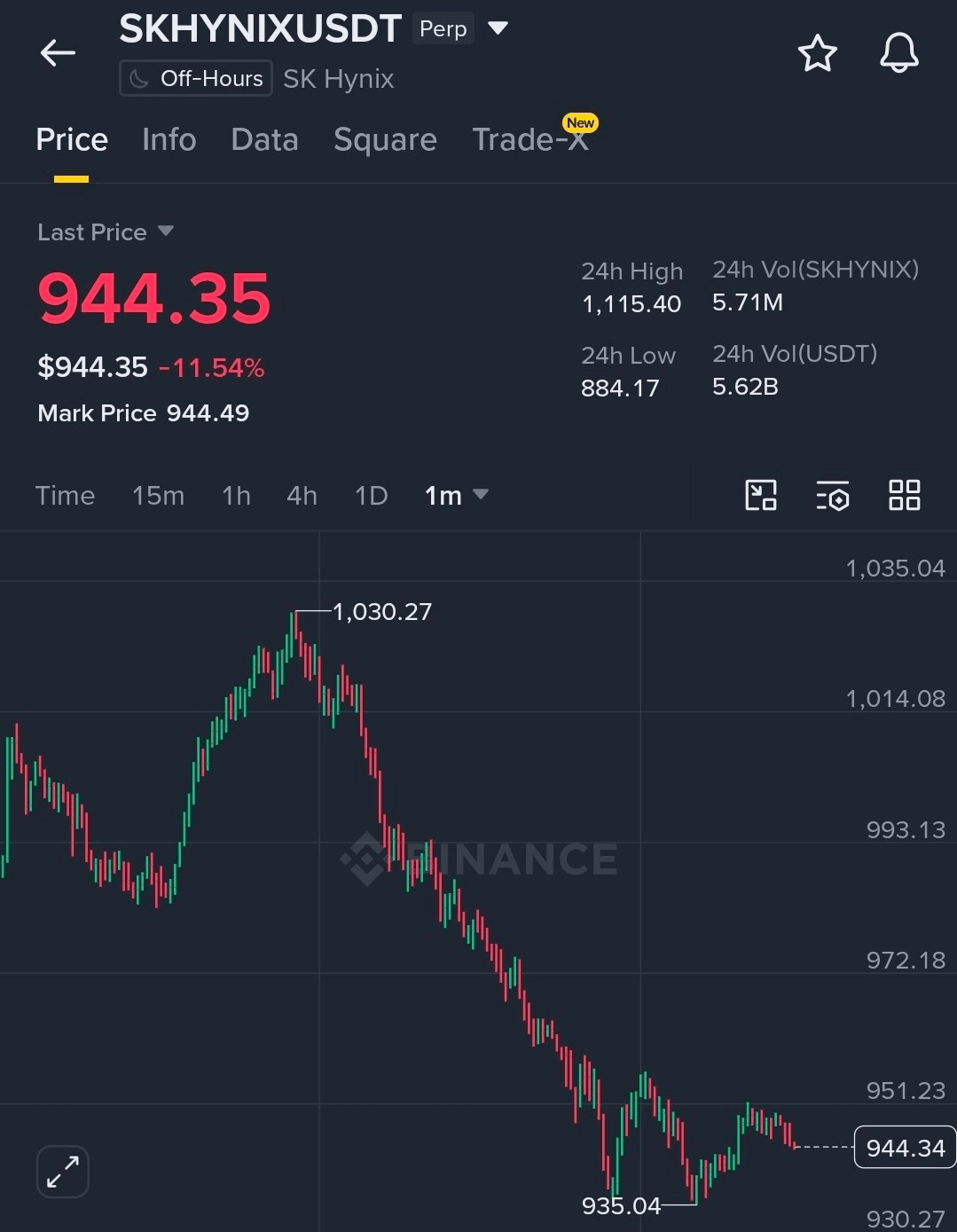The height and width of the screenshot is (1232, 957).
Task: Tap the 944.34 current price label
Action: (x=905, y=1148)
